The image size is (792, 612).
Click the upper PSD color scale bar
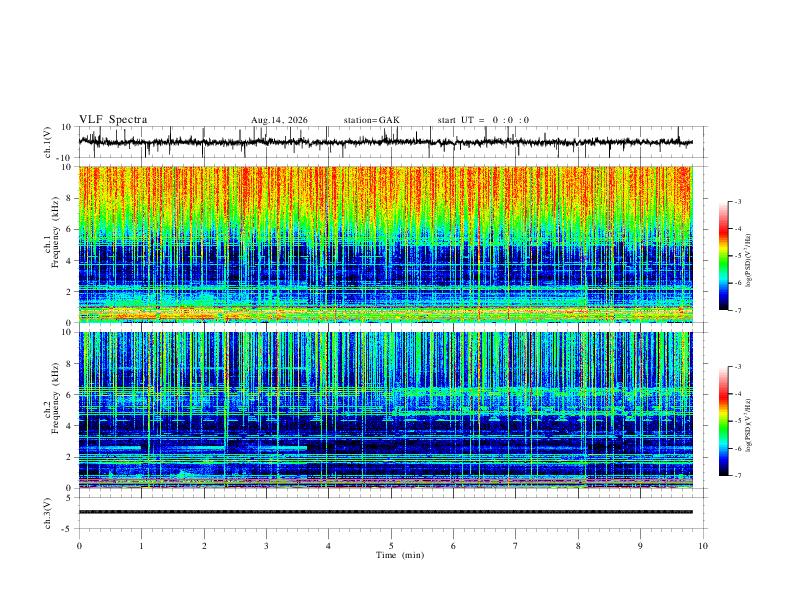724,255
